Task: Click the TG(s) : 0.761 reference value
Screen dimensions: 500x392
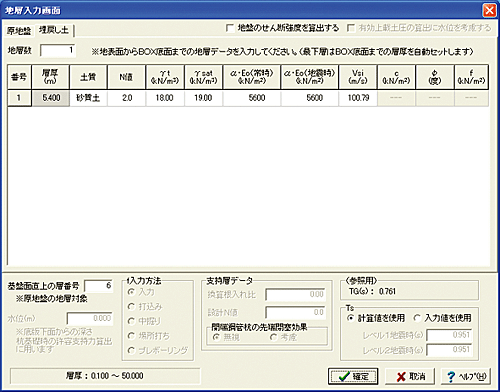Action: tap(372, 292)
